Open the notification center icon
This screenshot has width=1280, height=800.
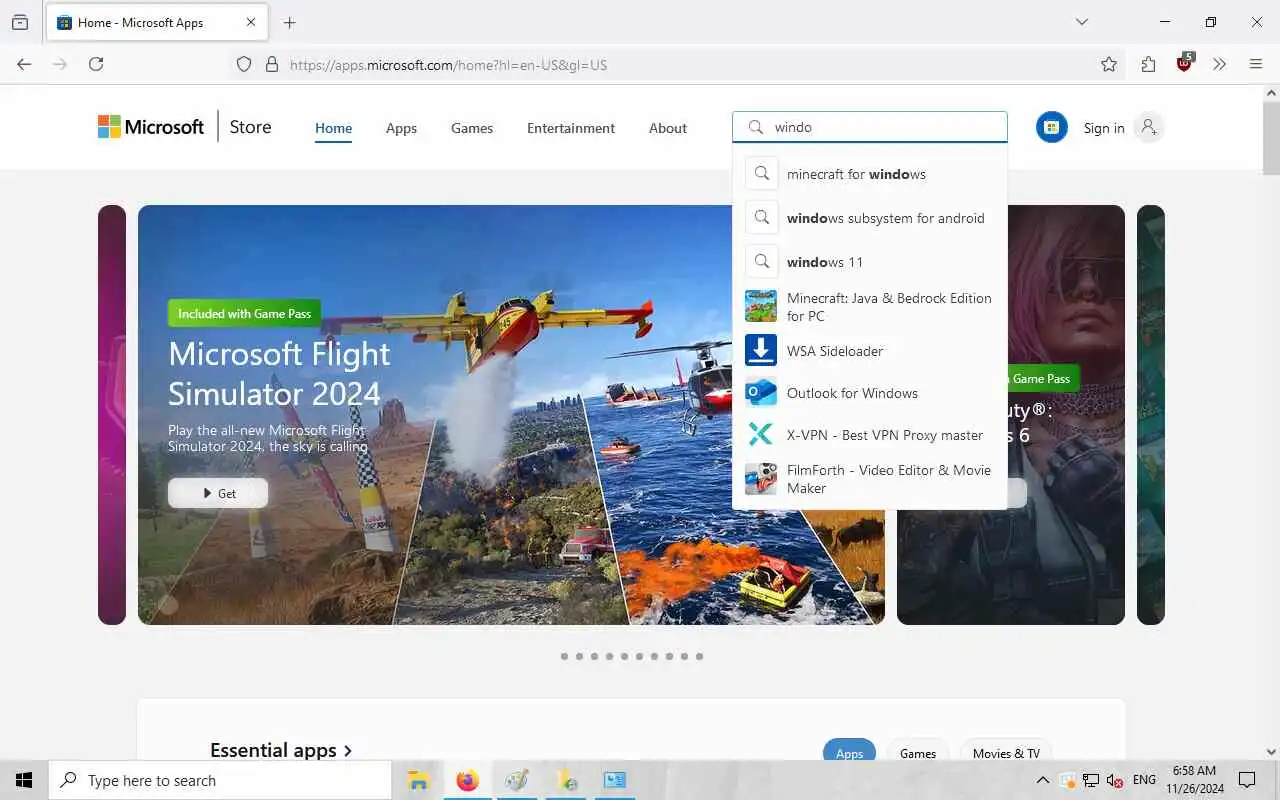pyautogui.click(x=1247, y=780)
